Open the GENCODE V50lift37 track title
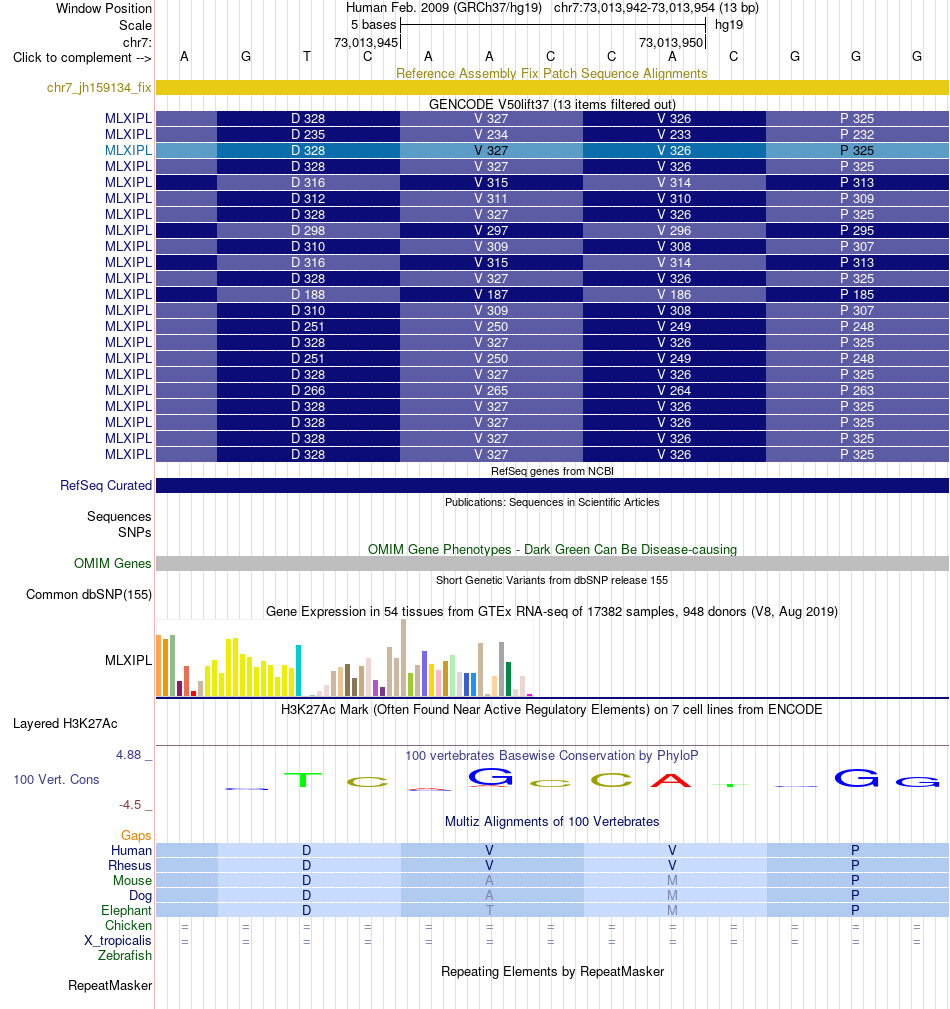This screenshot has width=950, height=1009. pos(552,104)
